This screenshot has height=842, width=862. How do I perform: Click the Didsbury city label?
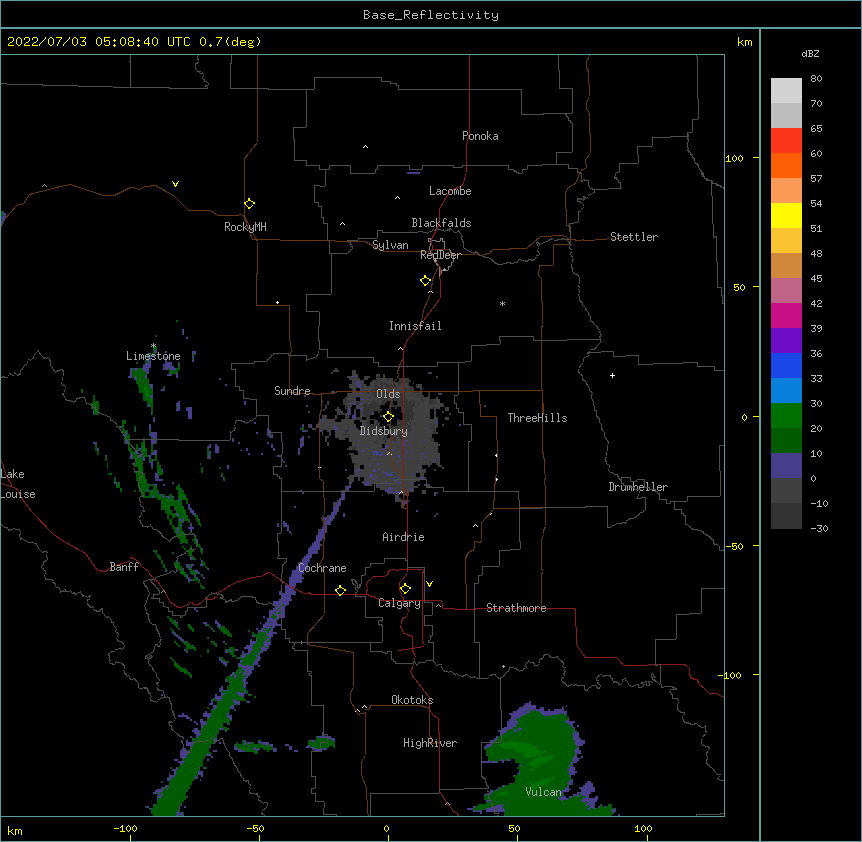pos(384,431)
